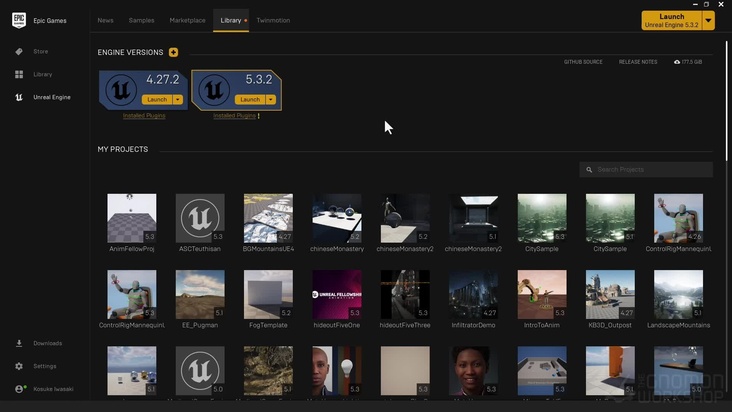Click the MY PROJECTS heading
The image size is (732, 412).
coord(123,149)
